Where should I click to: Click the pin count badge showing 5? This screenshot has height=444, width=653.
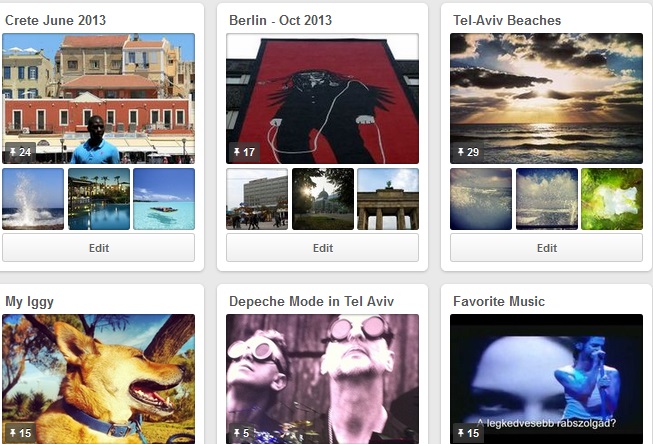pos(242,433)
